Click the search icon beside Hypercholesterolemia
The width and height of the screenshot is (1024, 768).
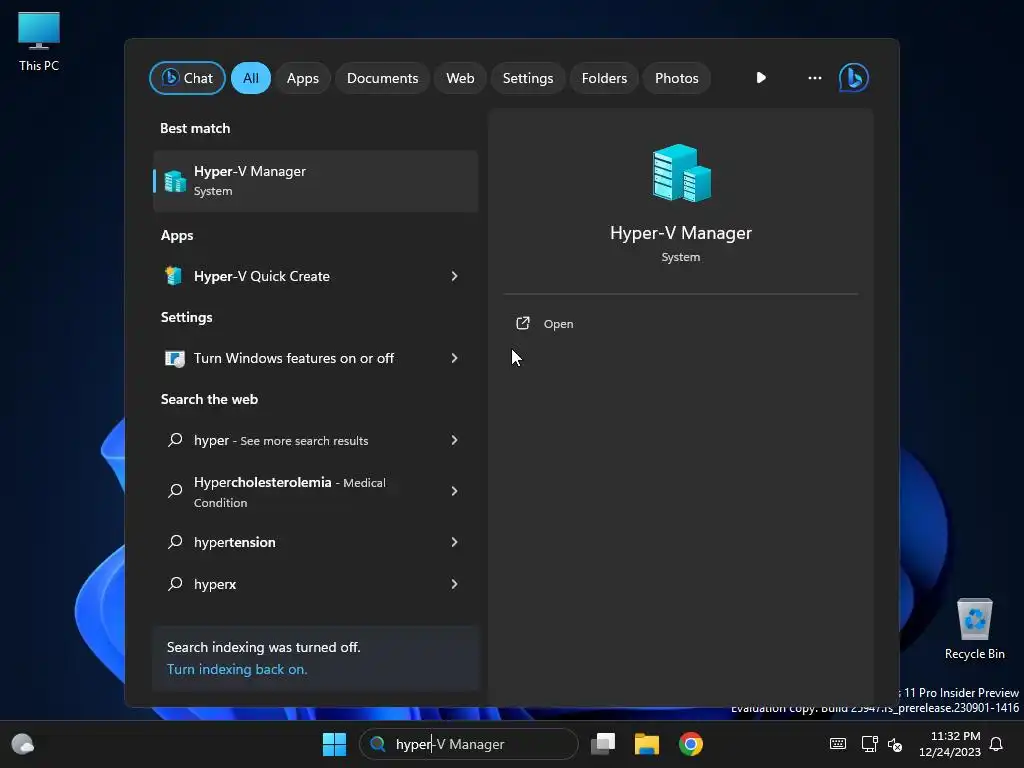click(174, 491)
